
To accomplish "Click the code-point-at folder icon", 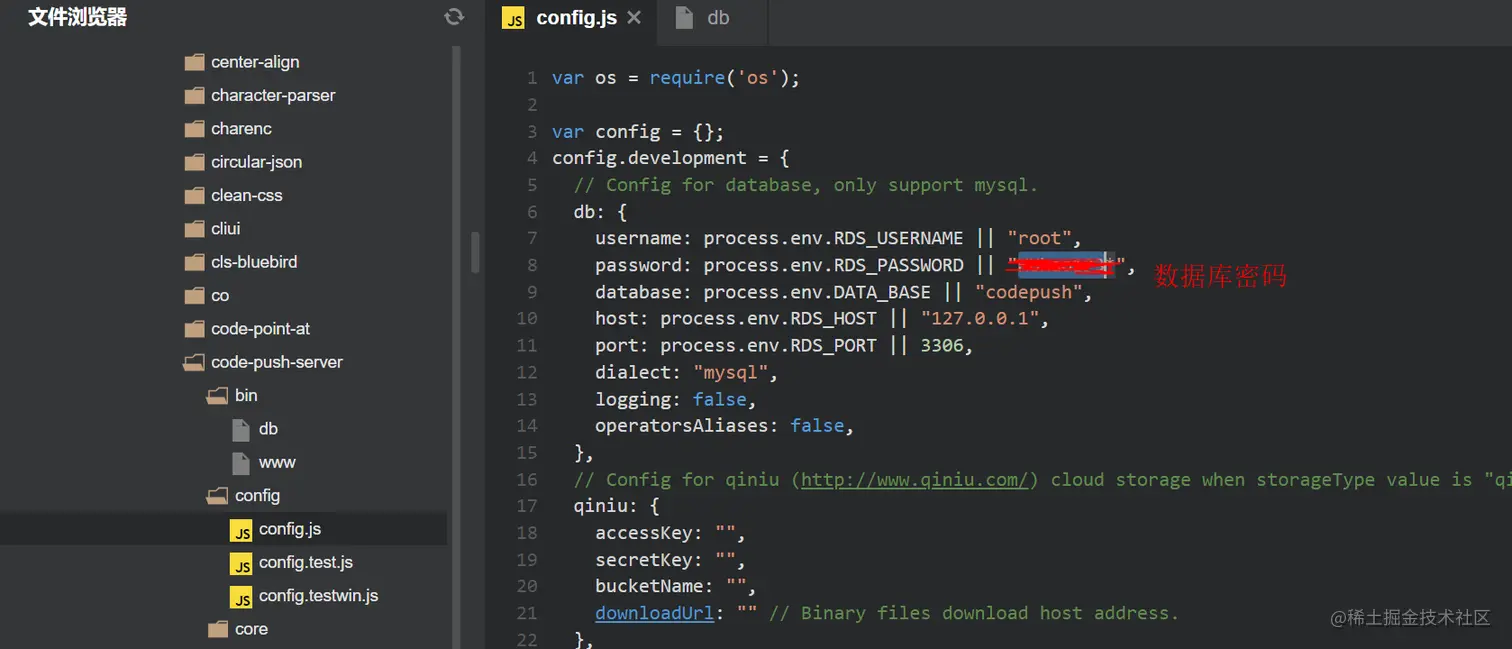I will [x=195, y=329].
